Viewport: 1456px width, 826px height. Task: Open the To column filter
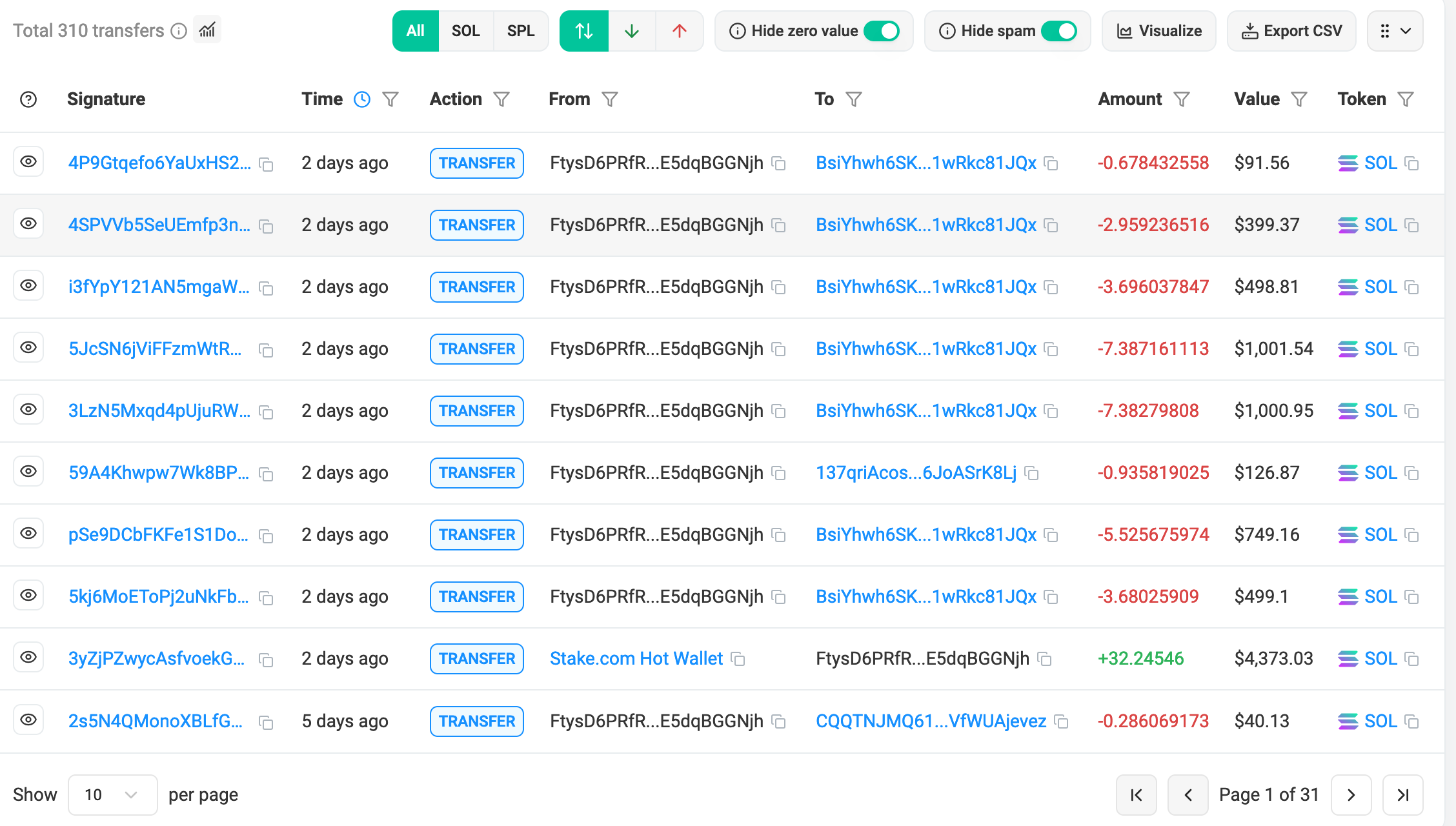pos(854,99)
